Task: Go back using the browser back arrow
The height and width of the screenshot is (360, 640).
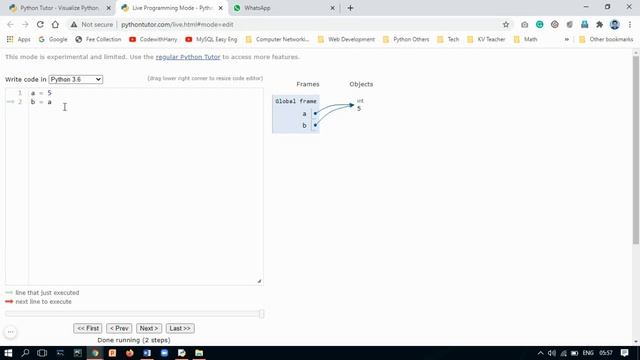Action: coord(10,24)
